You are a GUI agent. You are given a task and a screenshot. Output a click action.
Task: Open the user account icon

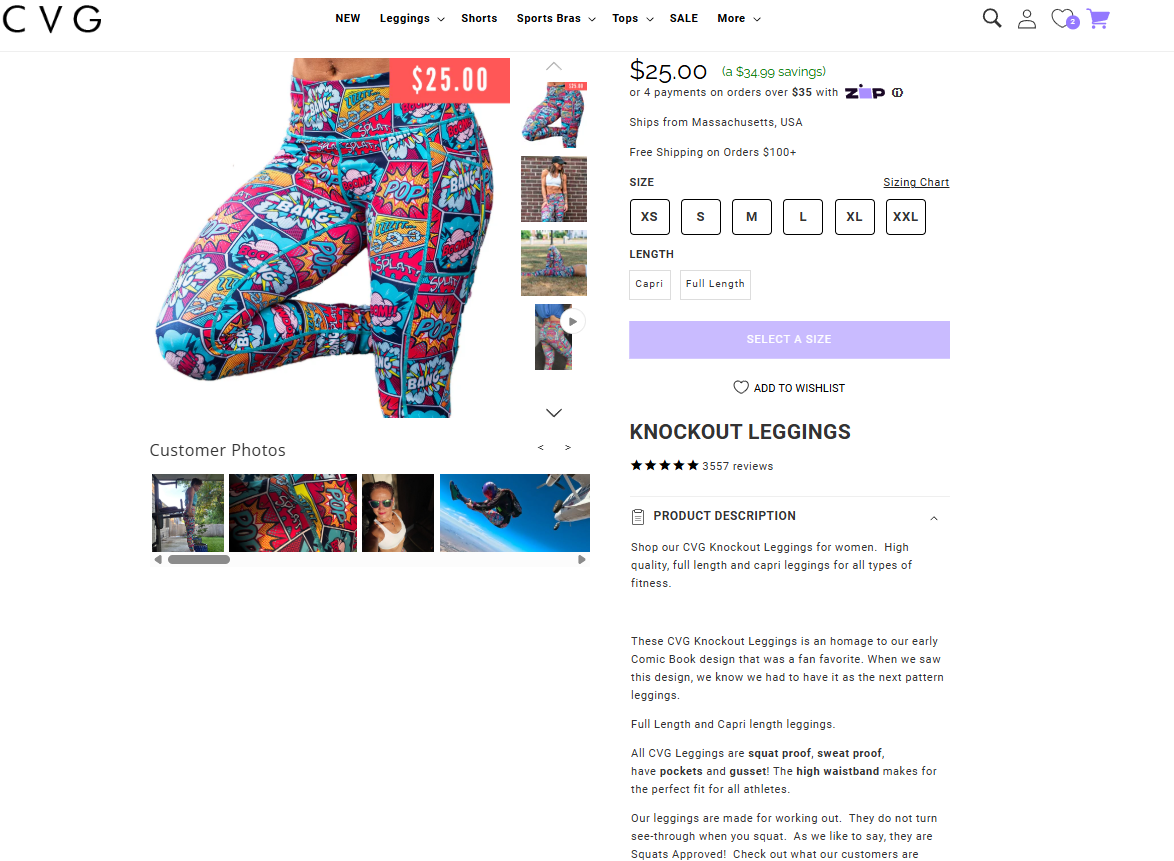[x=1027, y=19]
